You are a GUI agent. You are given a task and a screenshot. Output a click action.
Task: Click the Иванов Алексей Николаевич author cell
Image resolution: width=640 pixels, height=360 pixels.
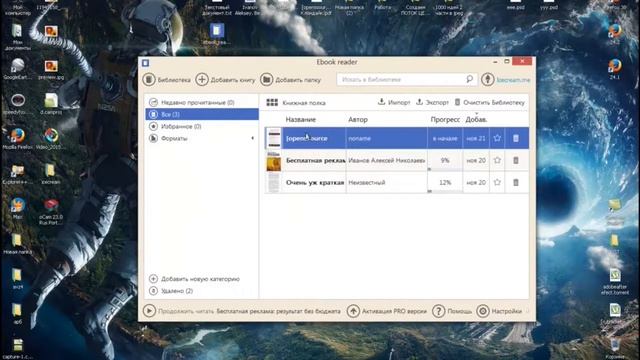click(387, 160)
